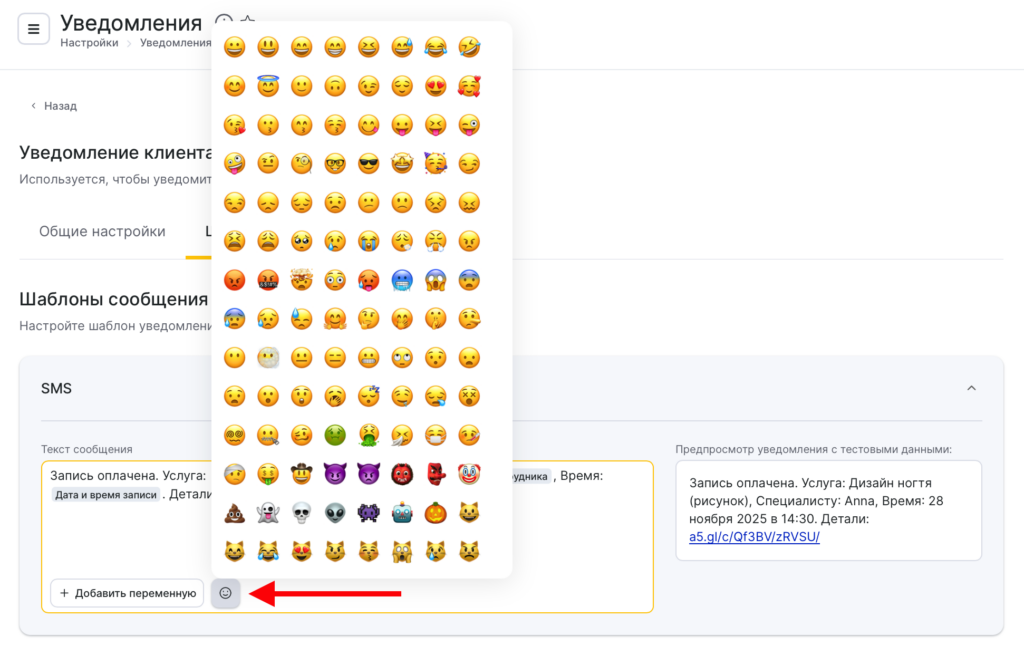
Task: Pick the robot face emoji
Action: (402, 513)
